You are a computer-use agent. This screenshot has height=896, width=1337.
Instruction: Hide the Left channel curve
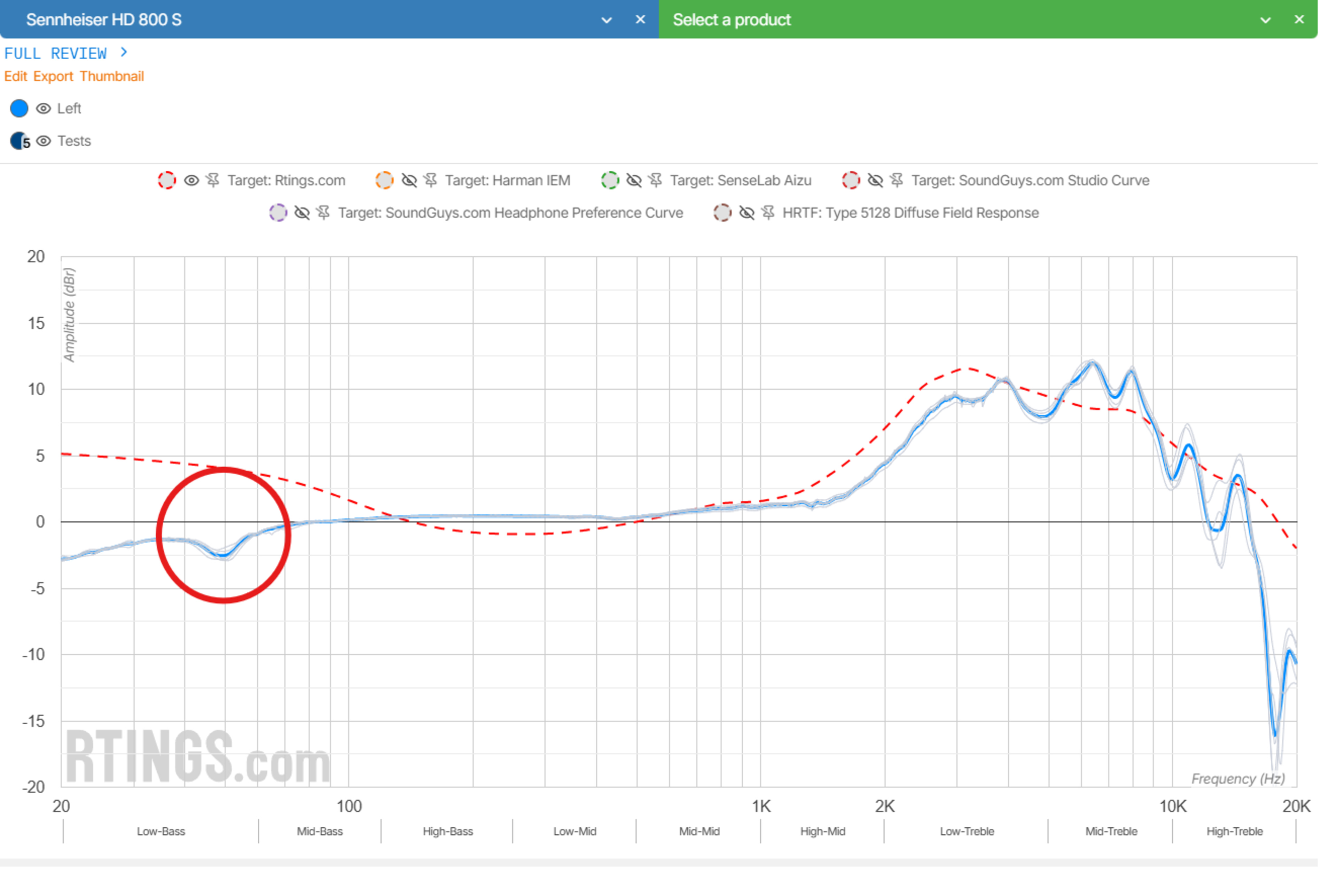pyautogui.click(x=44, y=109)
